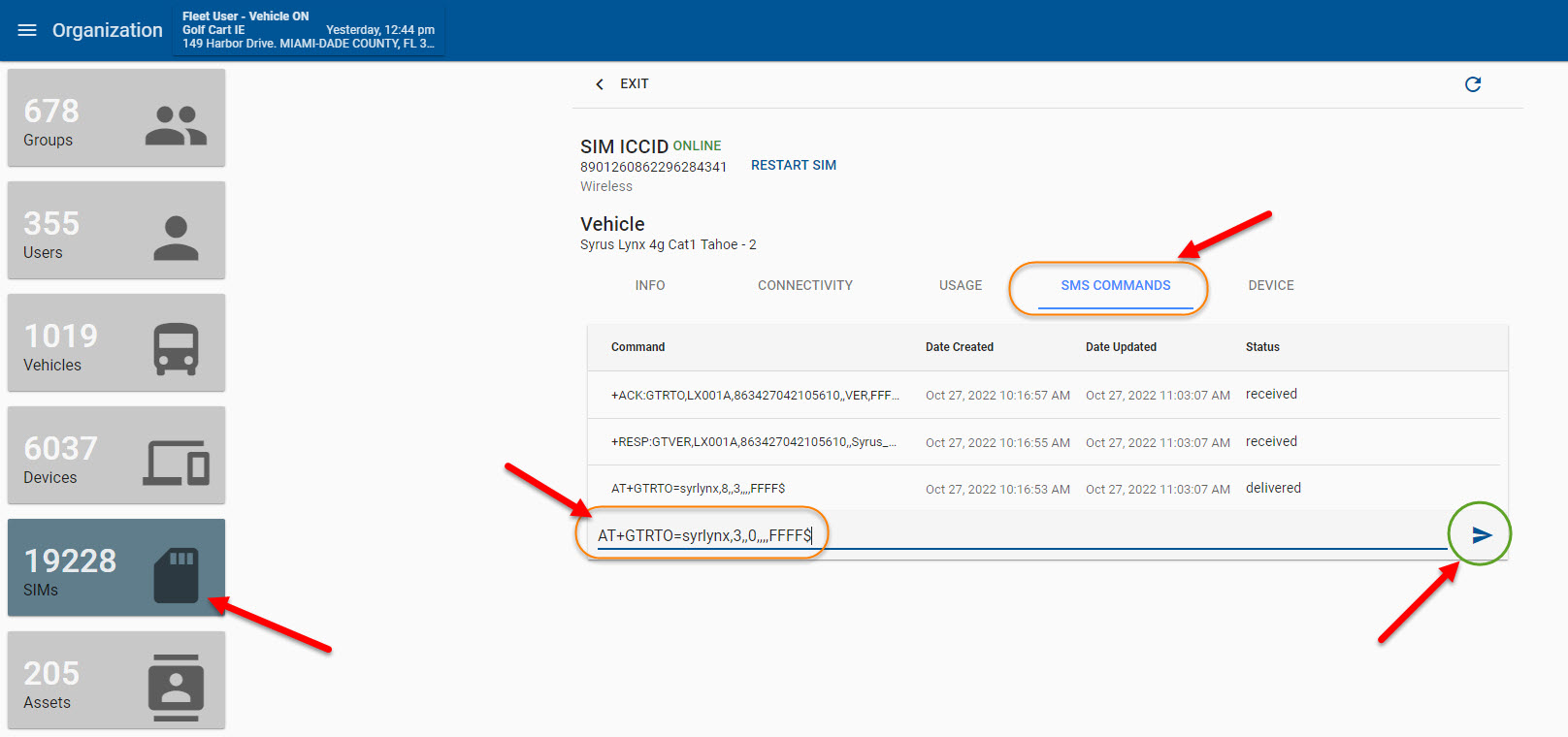Switch to the CONNECTIVITY tab
The height and width of the screenshot is (737, 1568).
(804, 285)
